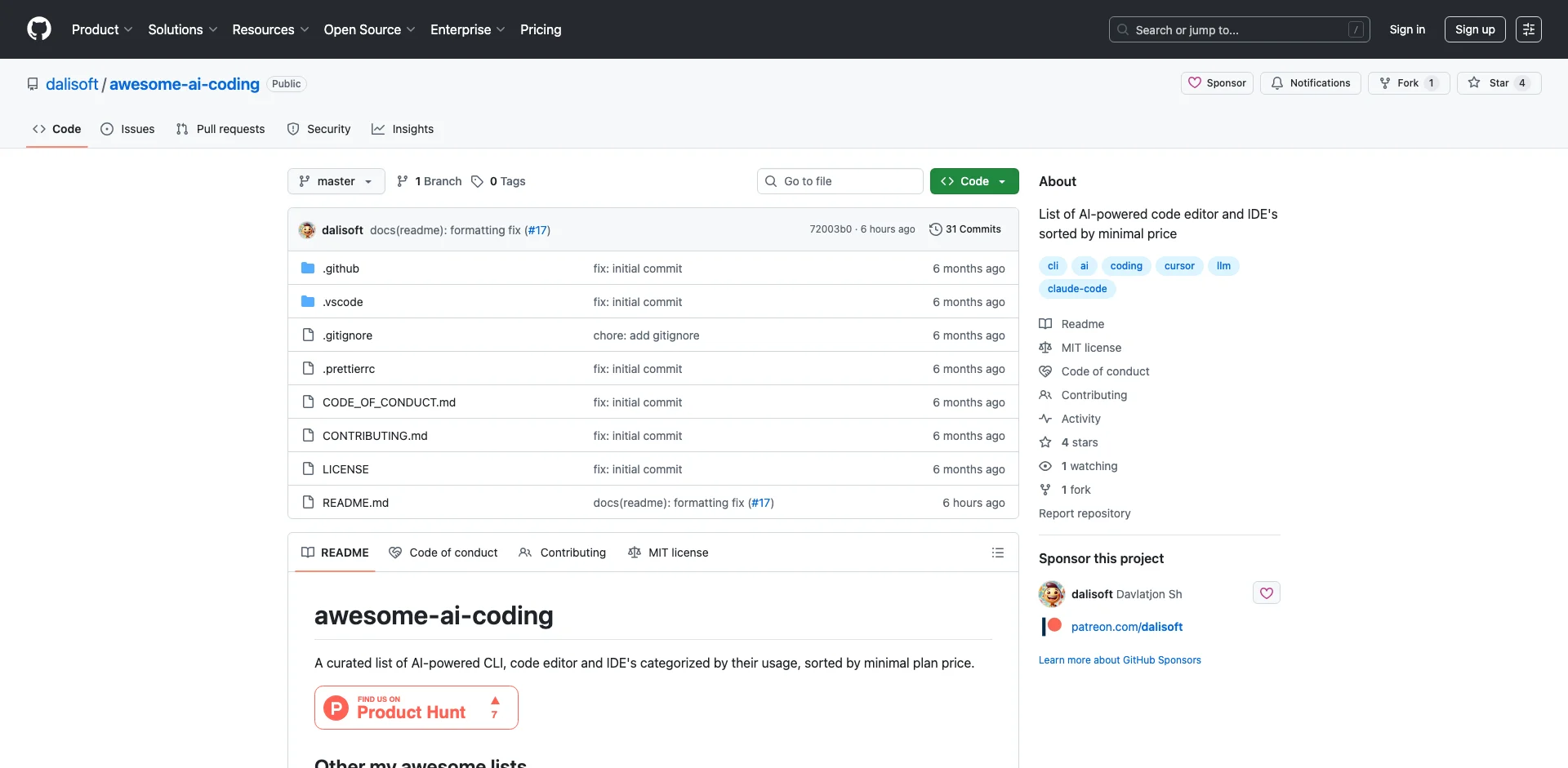The width and height of the screenshot is (1568, 768).
Task: Click the Product Hunt badge
Action: [x=416, y=707]
